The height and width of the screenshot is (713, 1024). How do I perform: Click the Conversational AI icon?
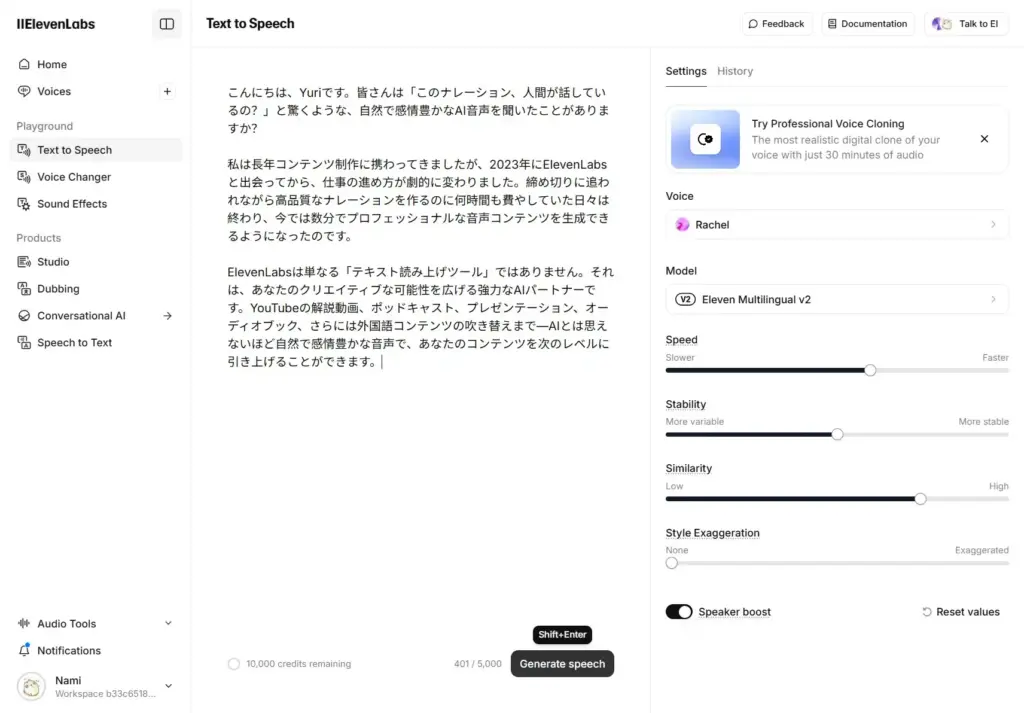(24, 315)
